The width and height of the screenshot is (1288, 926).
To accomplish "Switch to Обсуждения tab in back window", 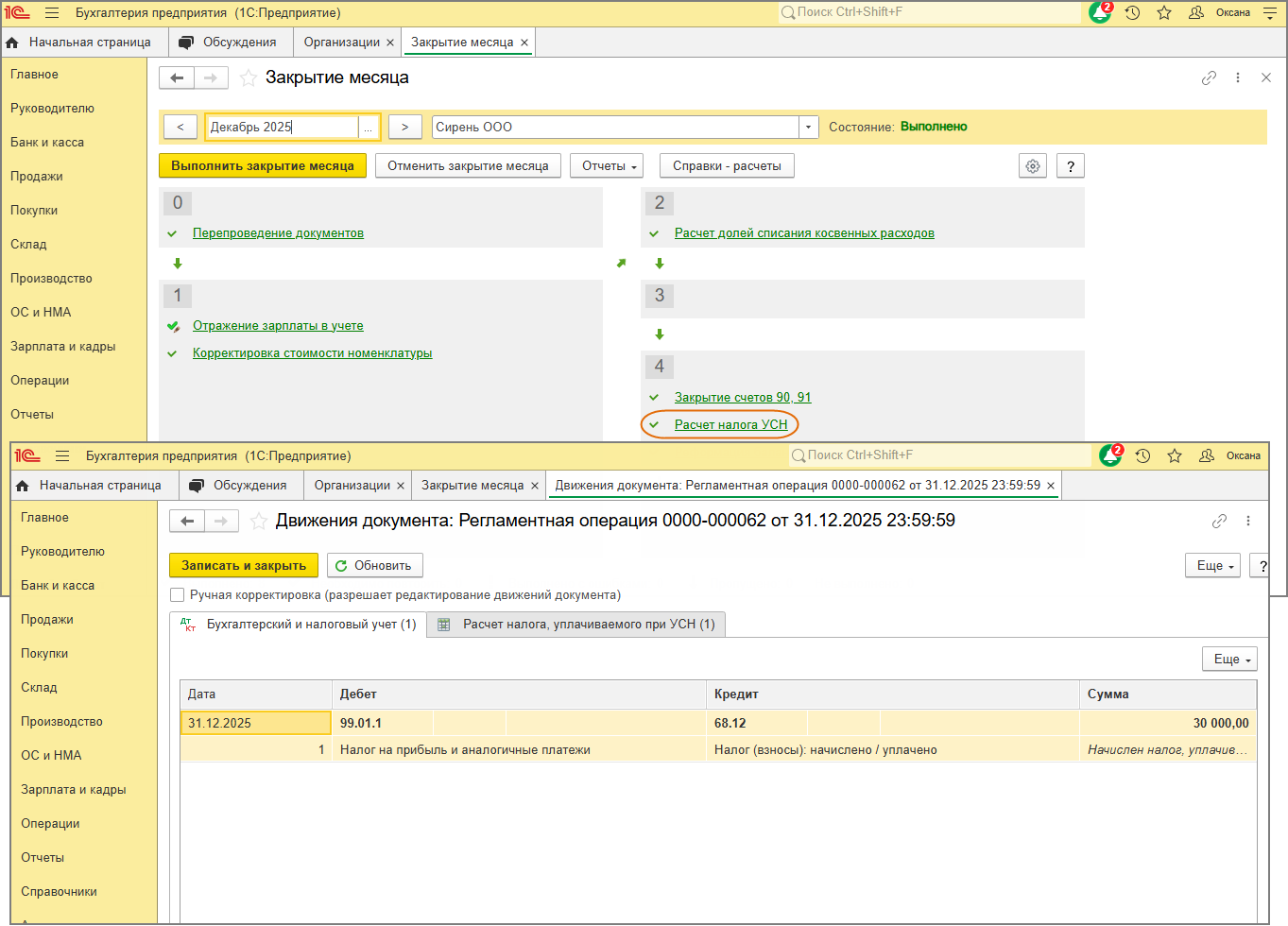I will point(228,43).
